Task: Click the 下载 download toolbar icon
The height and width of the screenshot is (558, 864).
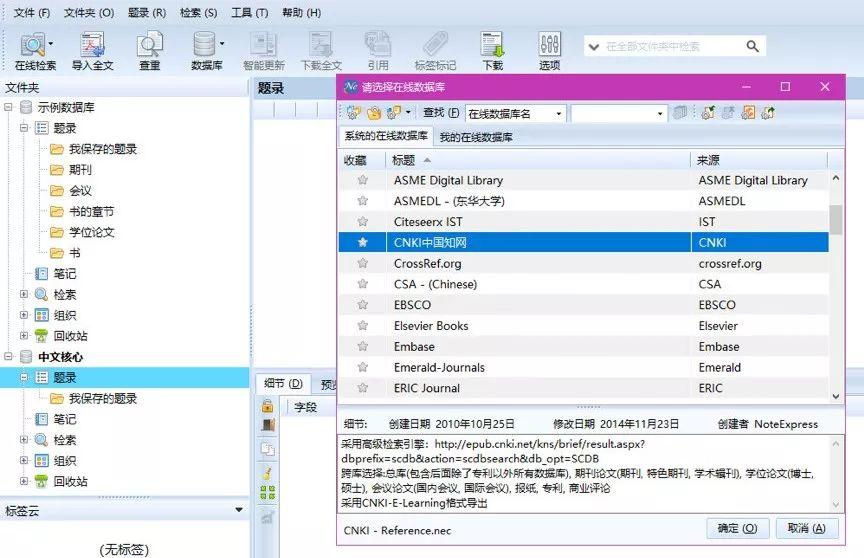Action: tap(492, 45)
